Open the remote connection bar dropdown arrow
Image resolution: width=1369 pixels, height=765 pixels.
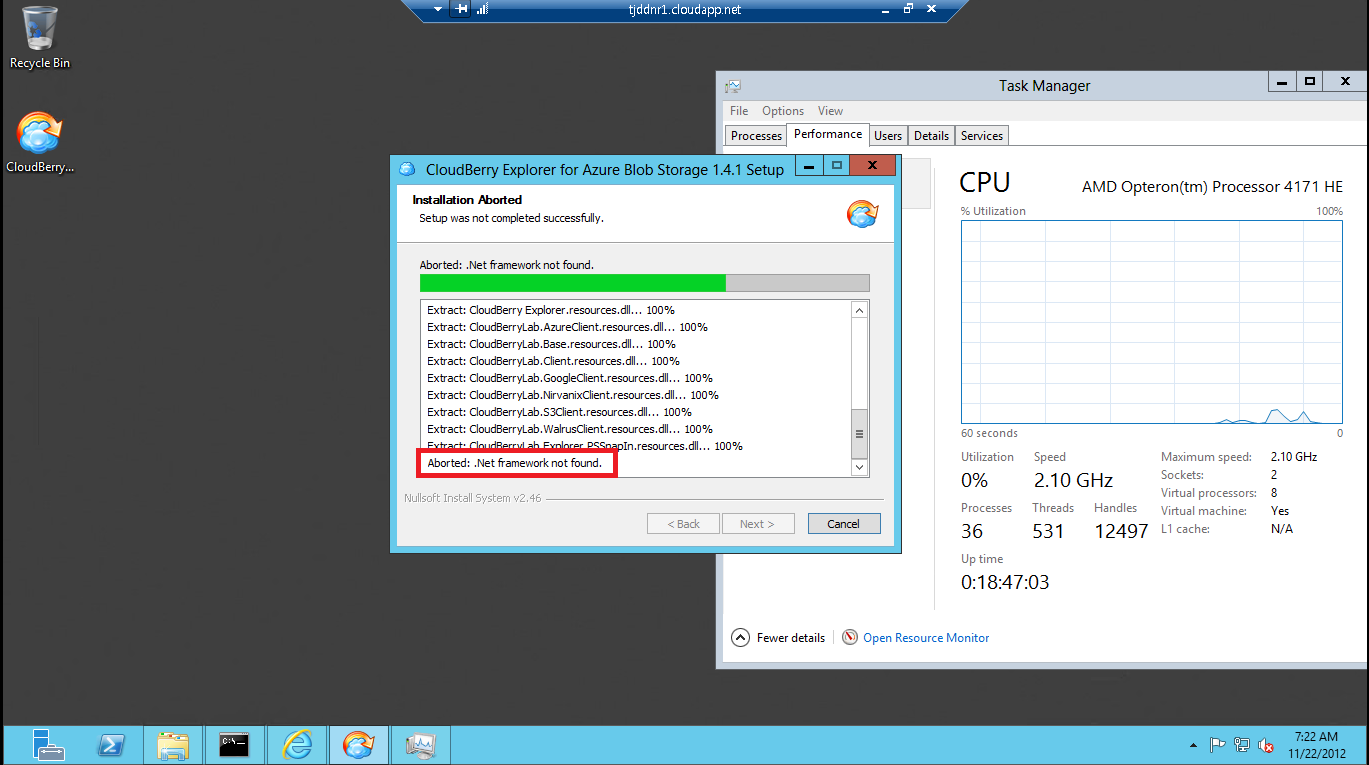[x=438, y=9]
